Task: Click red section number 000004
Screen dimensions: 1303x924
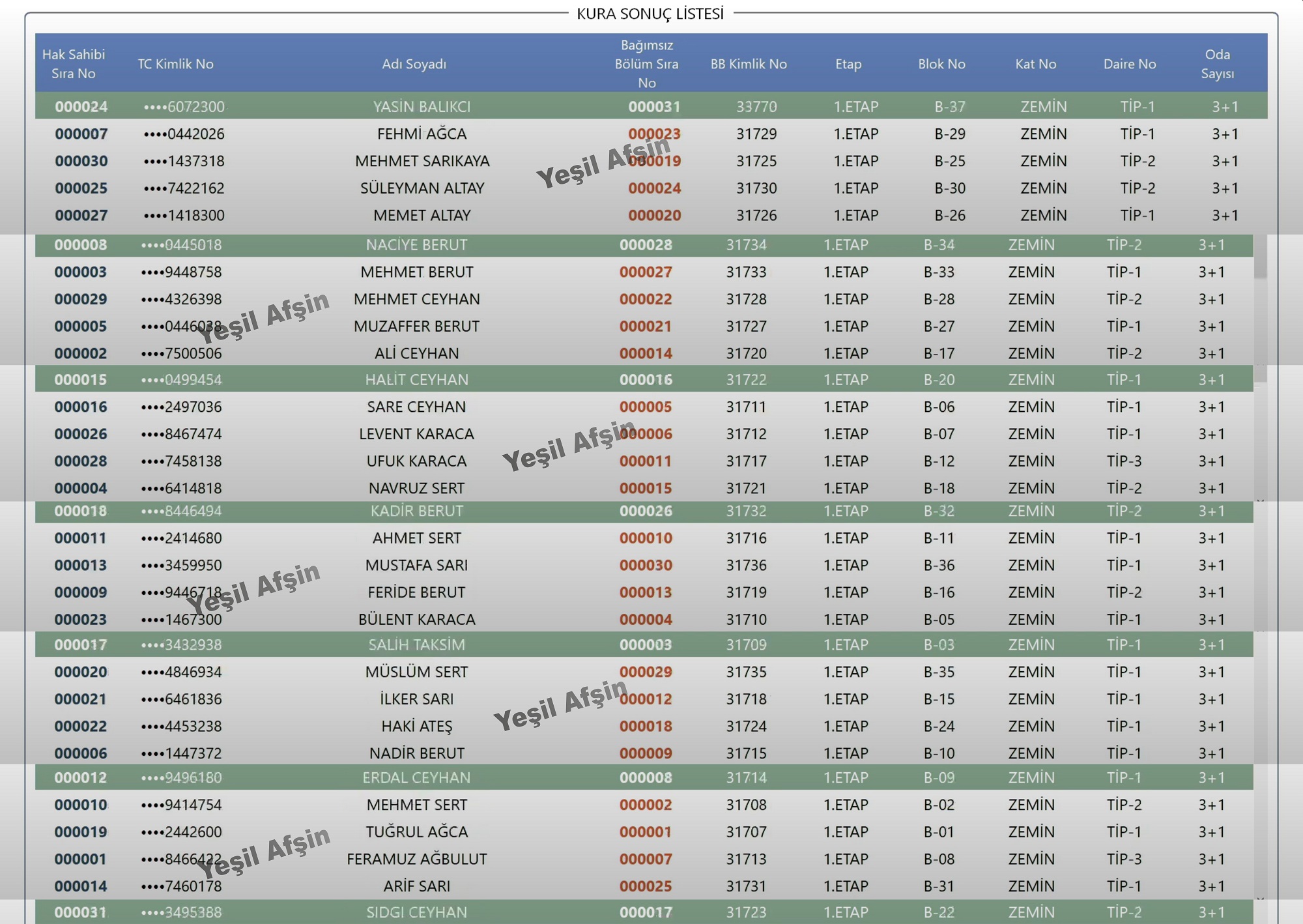Action: click(x=646, y=619)
